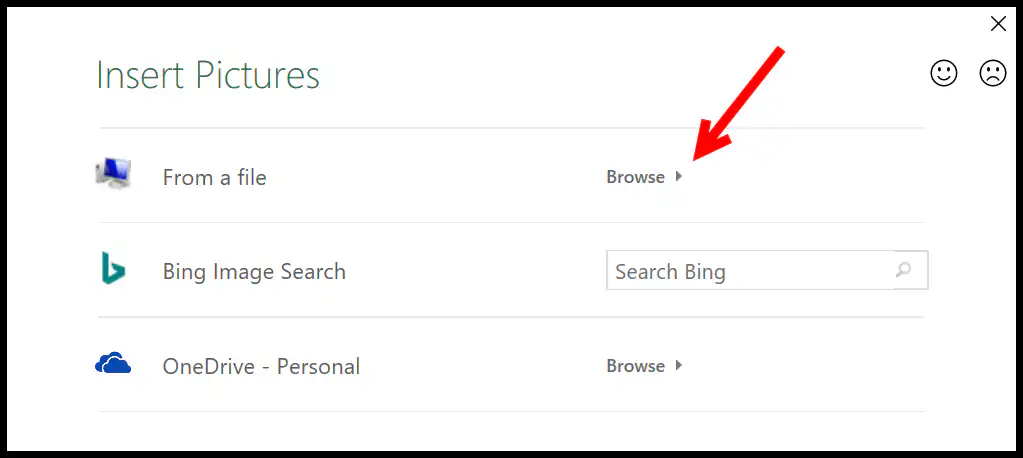Viewport: 1023px width, 458px height.
Task: Click the Bing logo icon
Action: point(113,269)
